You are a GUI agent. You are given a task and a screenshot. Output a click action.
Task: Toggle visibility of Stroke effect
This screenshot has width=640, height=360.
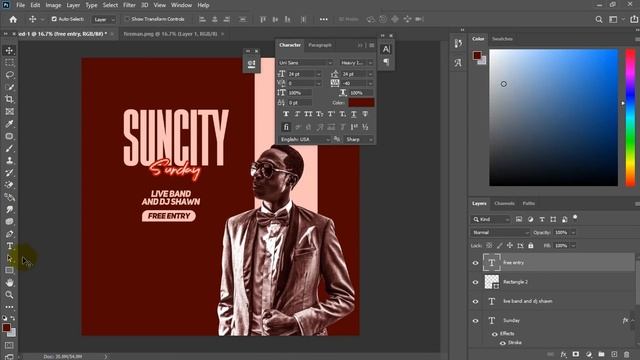[502, 343]
